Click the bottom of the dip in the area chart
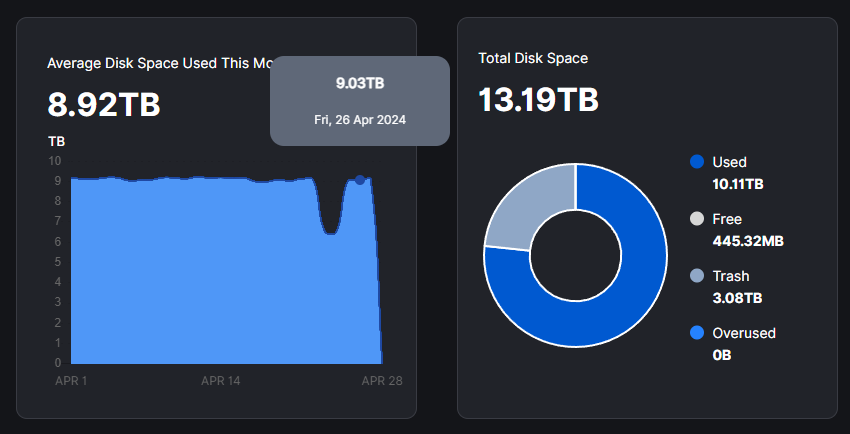850x434 pixels. pyautogui.click(x=330, y=233)
